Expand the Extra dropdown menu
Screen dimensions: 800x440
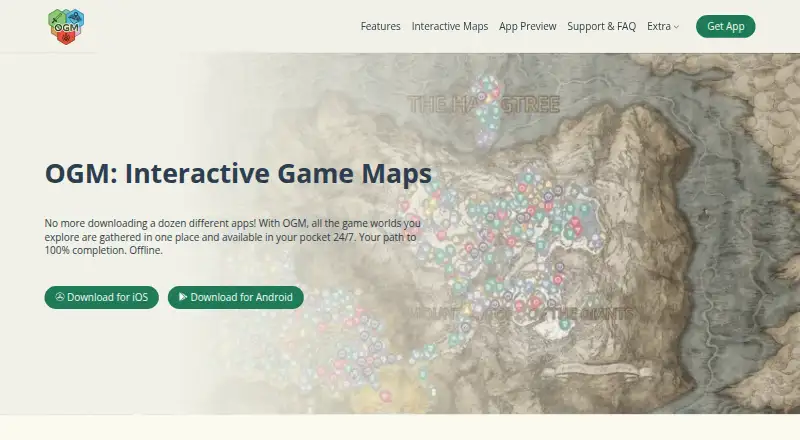pyautogui.click(x=663, y=27)
